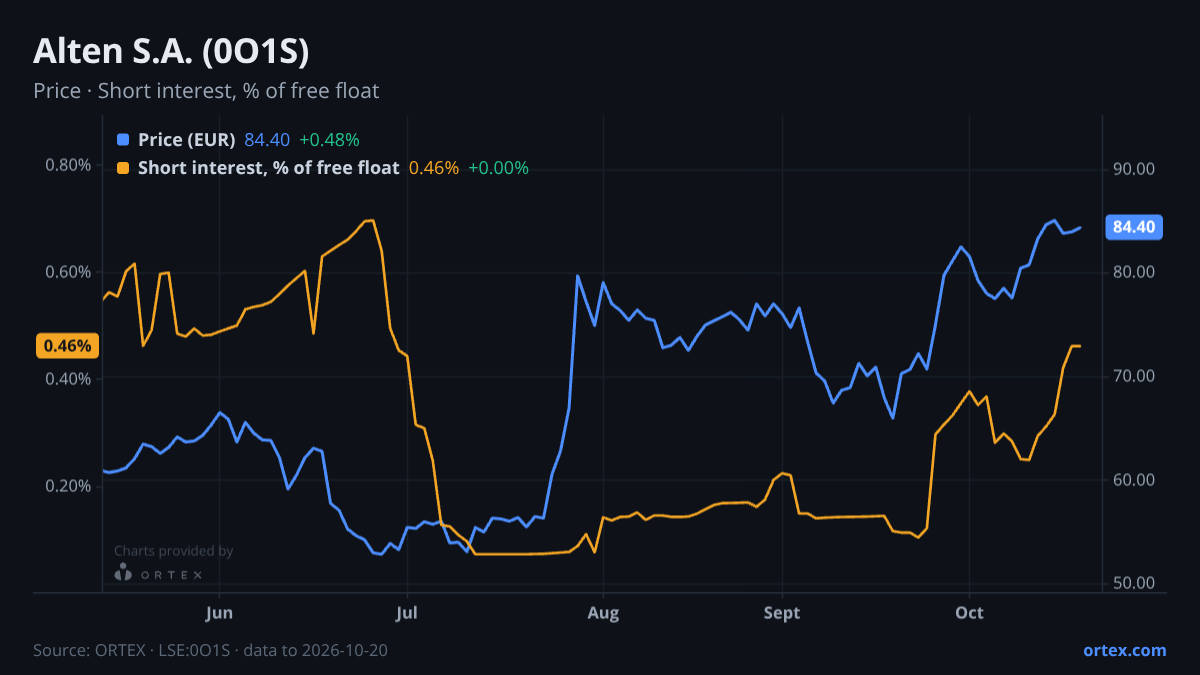Click the Sept label on the time axis

(x=782, y=613)
